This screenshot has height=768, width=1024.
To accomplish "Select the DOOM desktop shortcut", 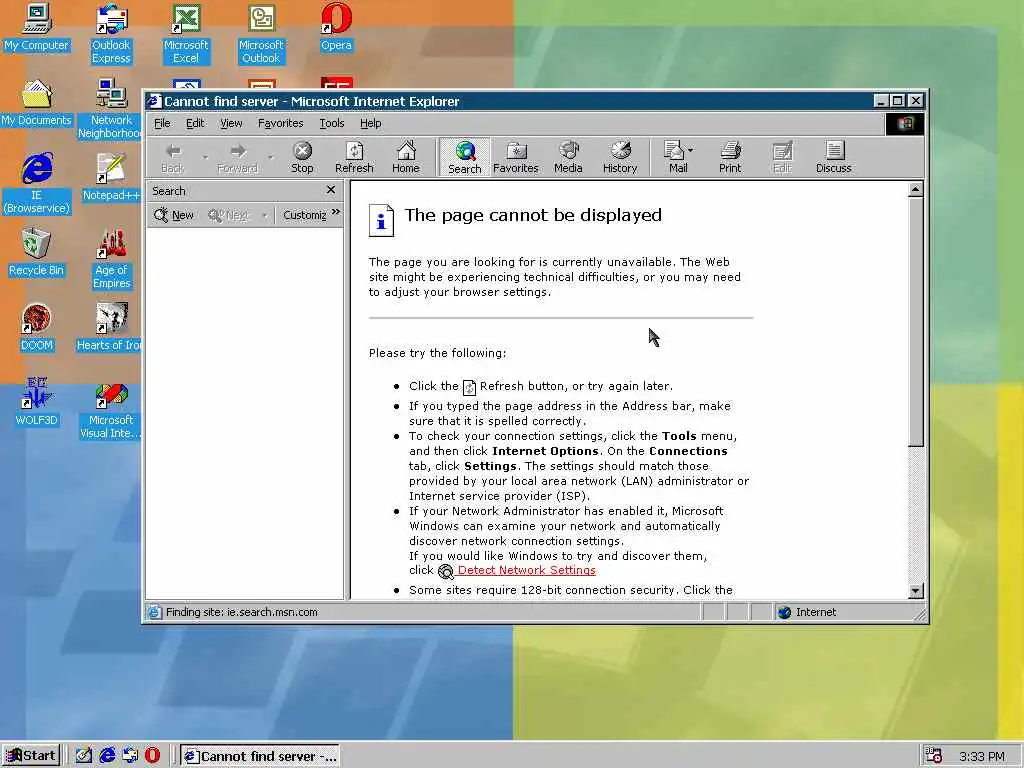I will 37,328.
